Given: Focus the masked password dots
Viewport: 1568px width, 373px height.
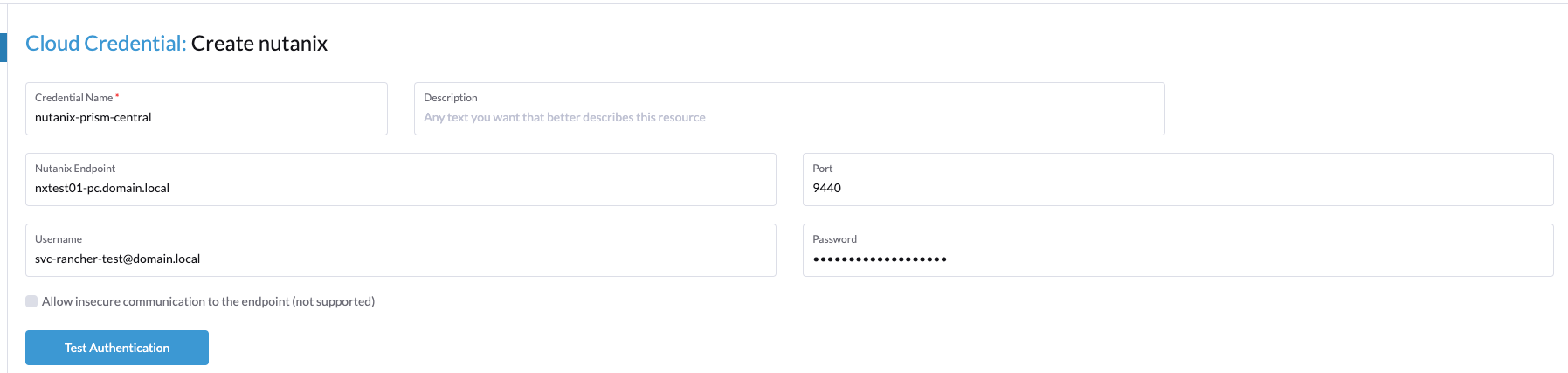Looking at the screenshot, I should (x=880, y=259).
